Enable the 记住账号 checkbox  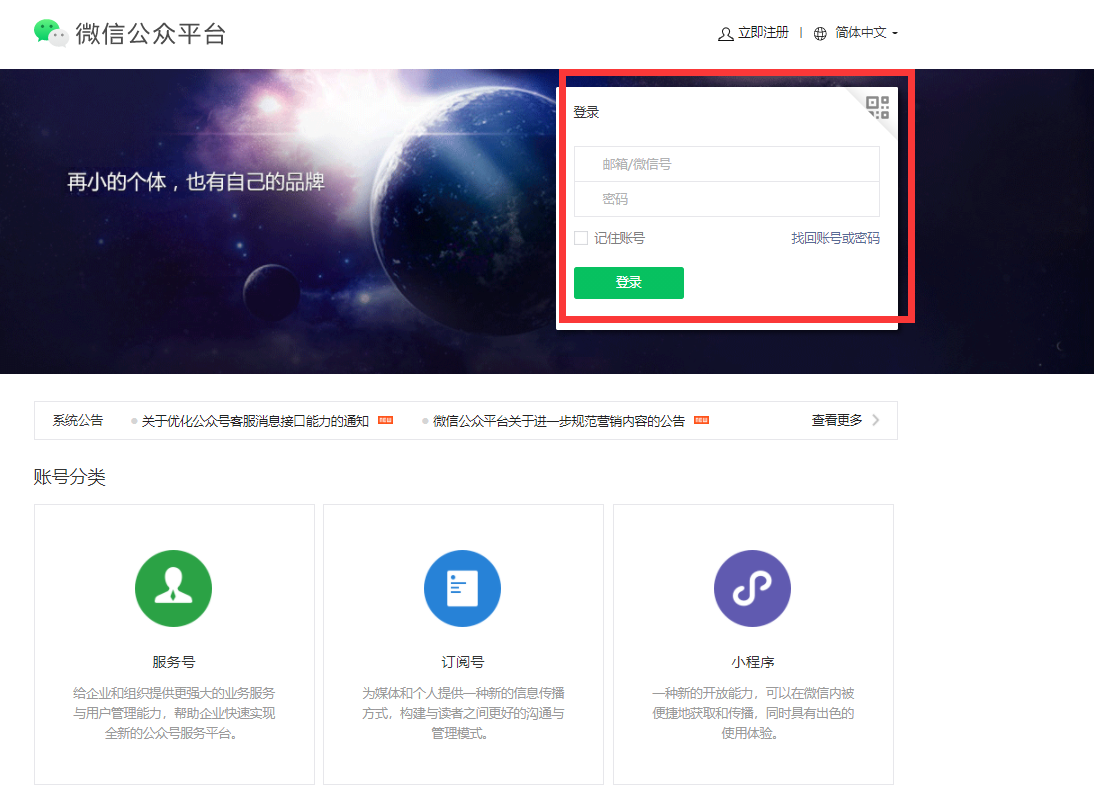click(x=581, y=238)
